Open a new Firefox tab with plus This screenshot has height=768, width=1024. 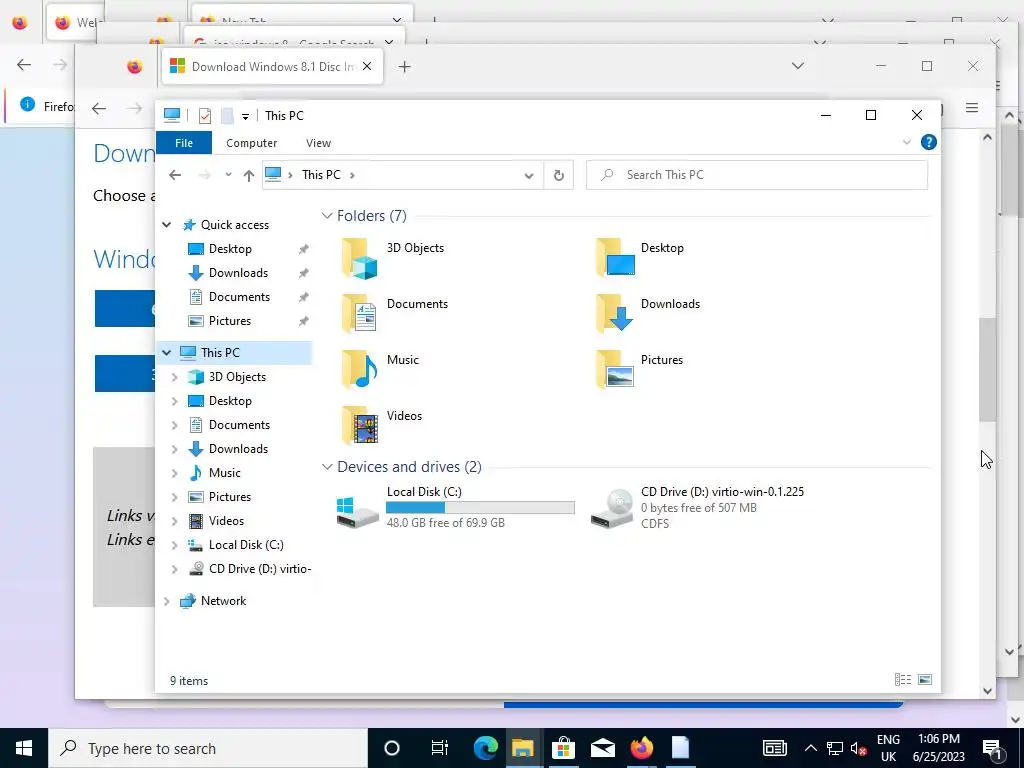tap(404, 67)
